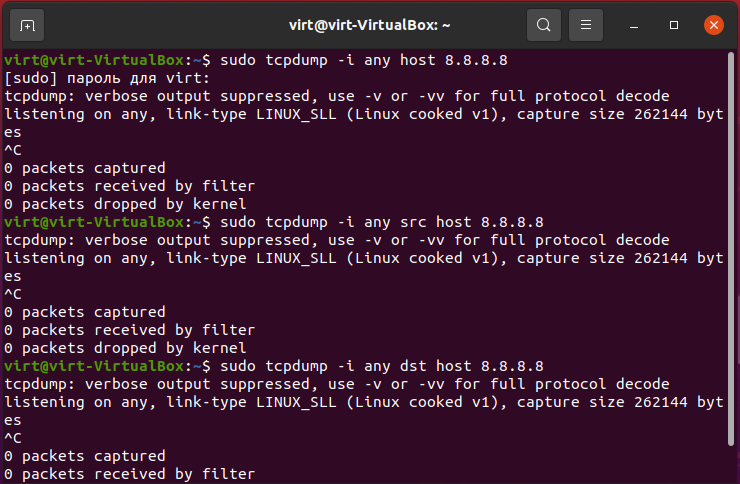Click the window title virt@virt-VirtualBox
The width and height of the screenshot is (740, 484).
click(369, 25)
